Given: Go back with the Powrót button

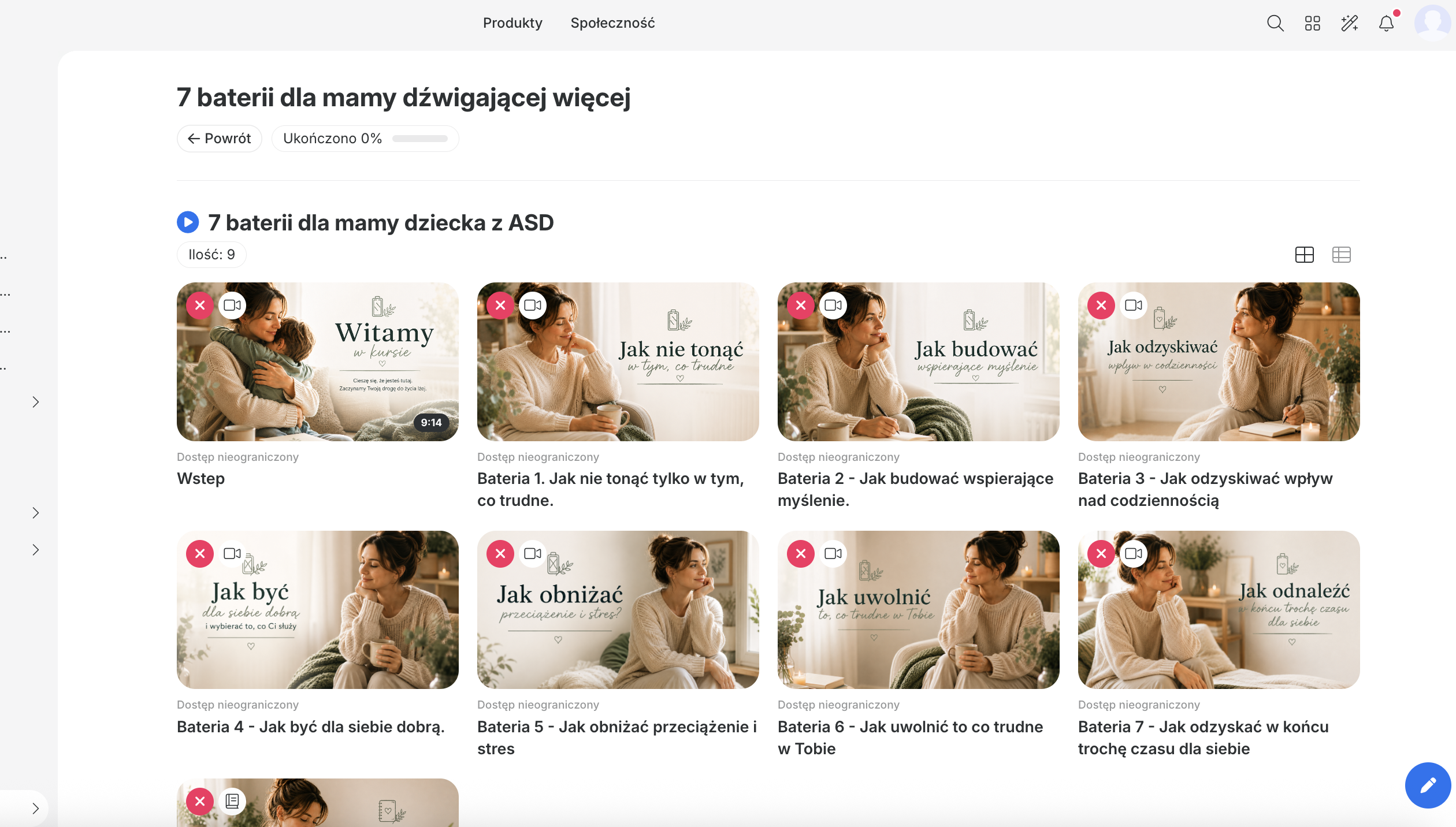Looking at the screenshot, I should coord(219,139).
